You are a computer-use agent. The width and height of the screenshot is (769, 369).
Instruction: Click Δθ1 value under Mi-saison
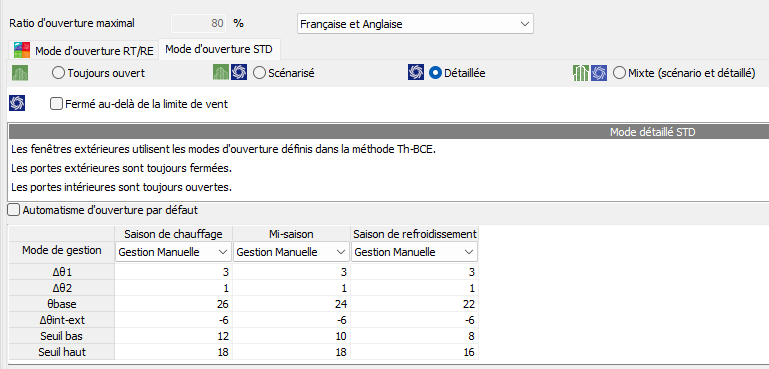click(x=291, y=272)
